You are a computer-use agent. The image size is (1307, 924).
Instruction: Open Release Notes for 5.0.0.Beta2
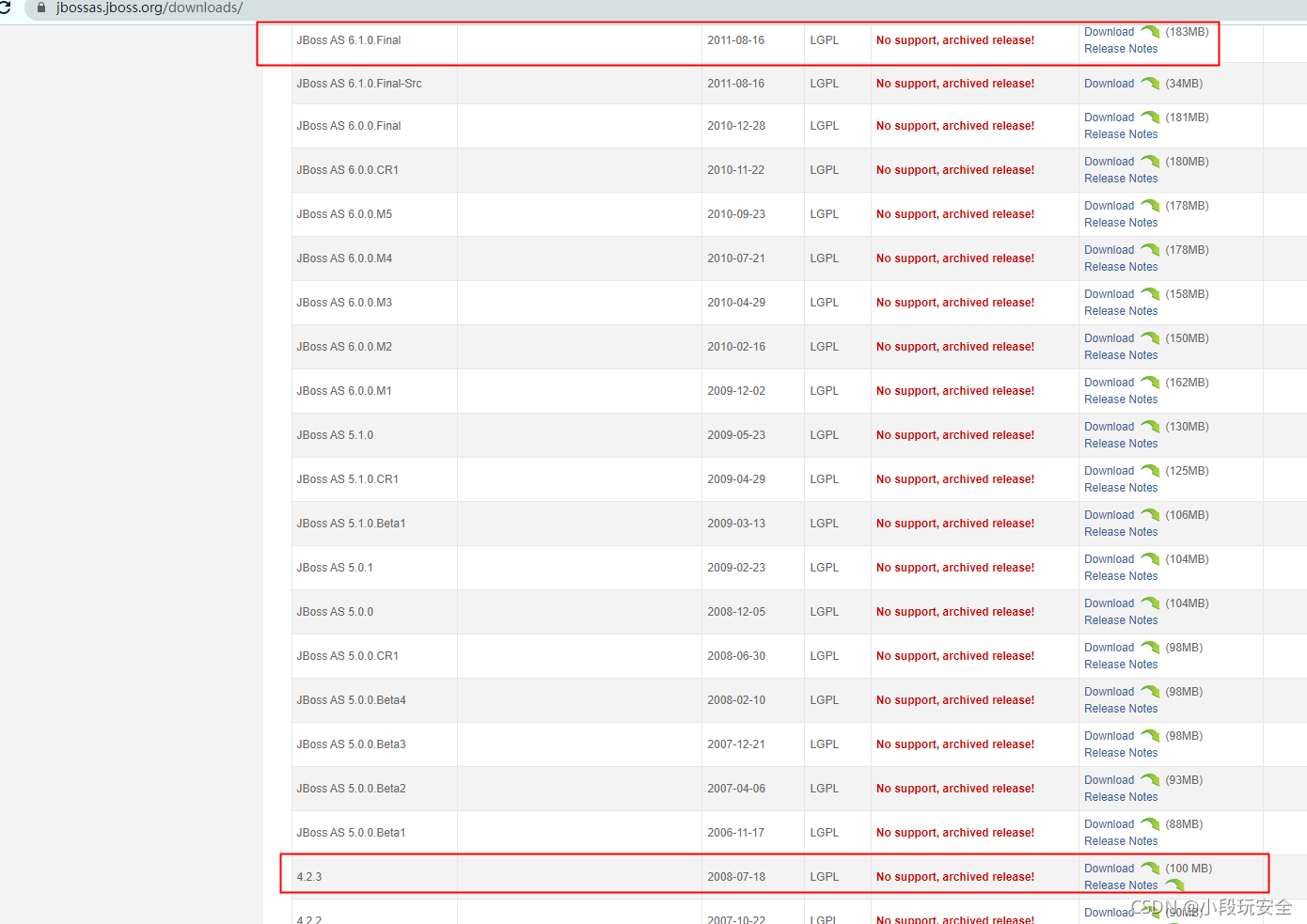click(x=1121, y=797)
